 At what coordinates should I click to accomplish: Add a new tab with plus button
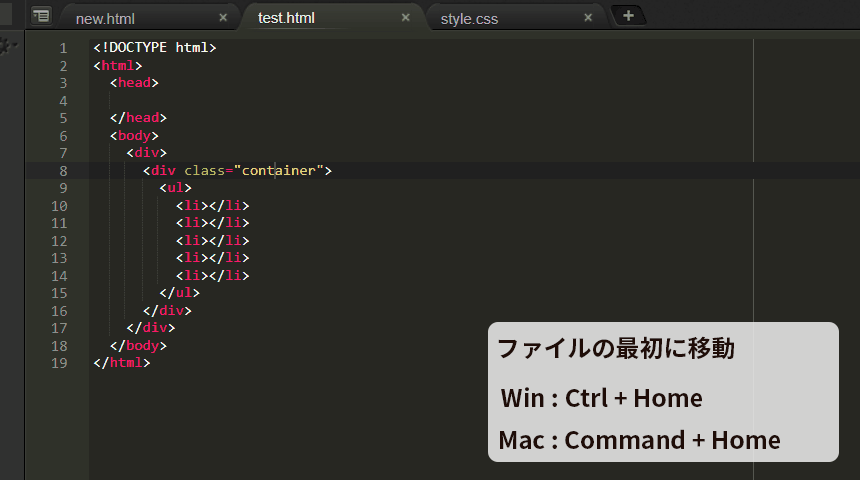click(x=629, y=16)
